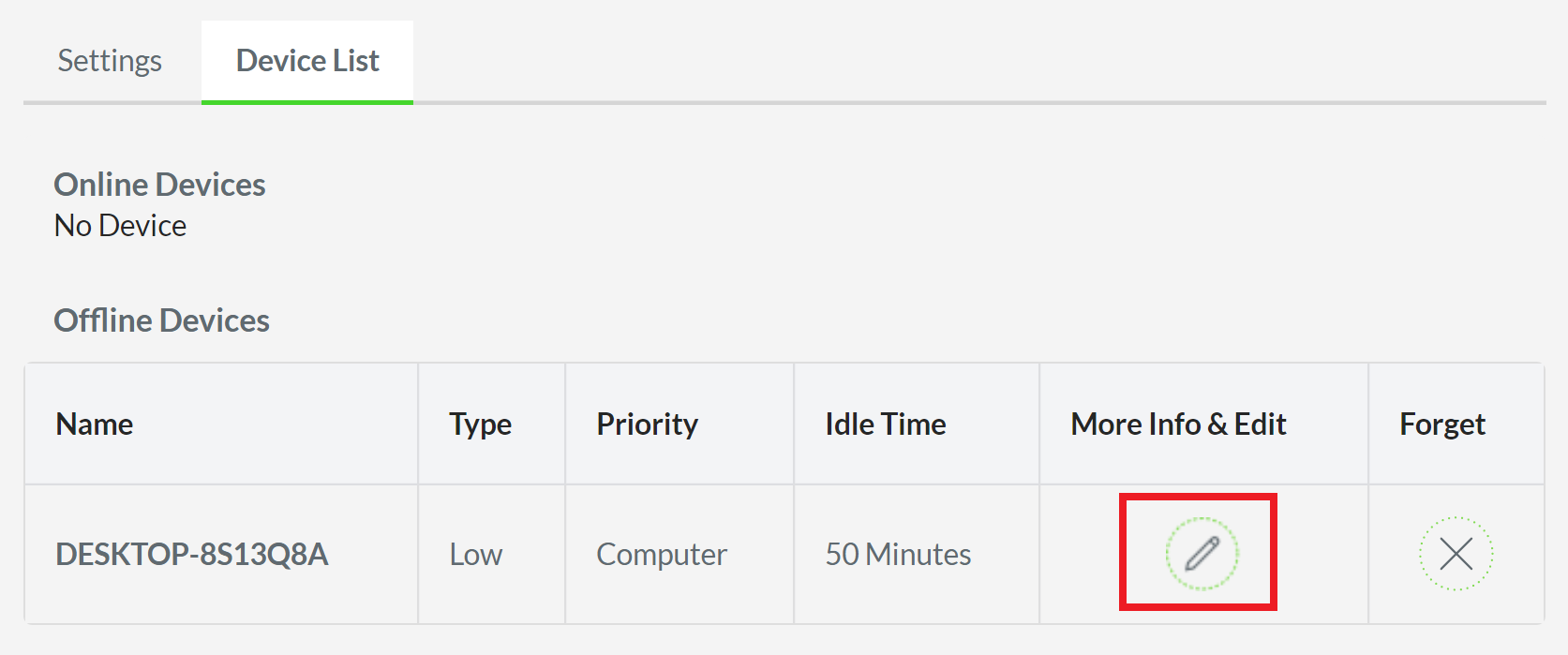Click the 50 Minutes idle time value
The image size is (1568, 655).
coord(897,554)
